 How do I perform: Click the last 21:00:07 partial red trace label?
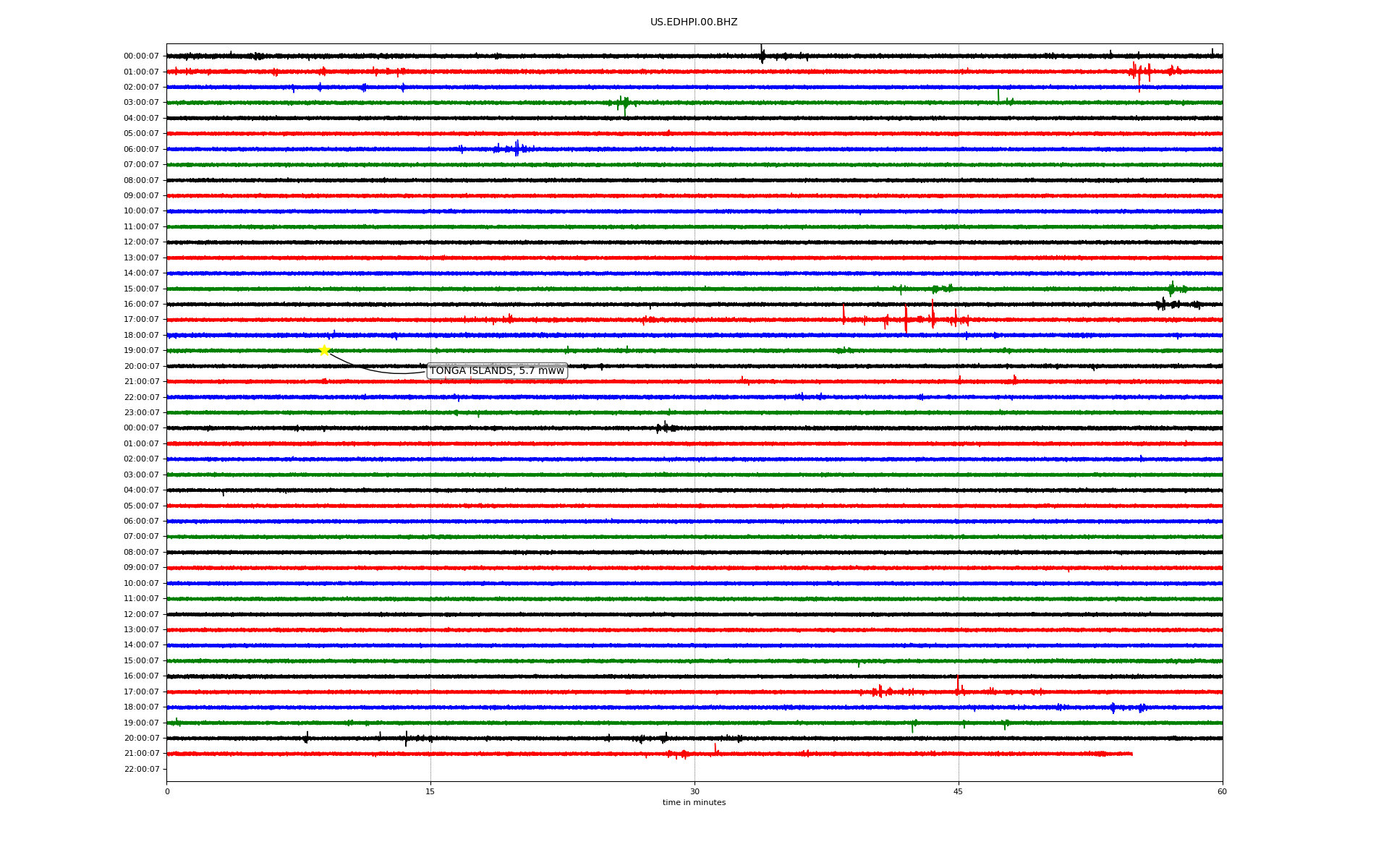[141, 754]
